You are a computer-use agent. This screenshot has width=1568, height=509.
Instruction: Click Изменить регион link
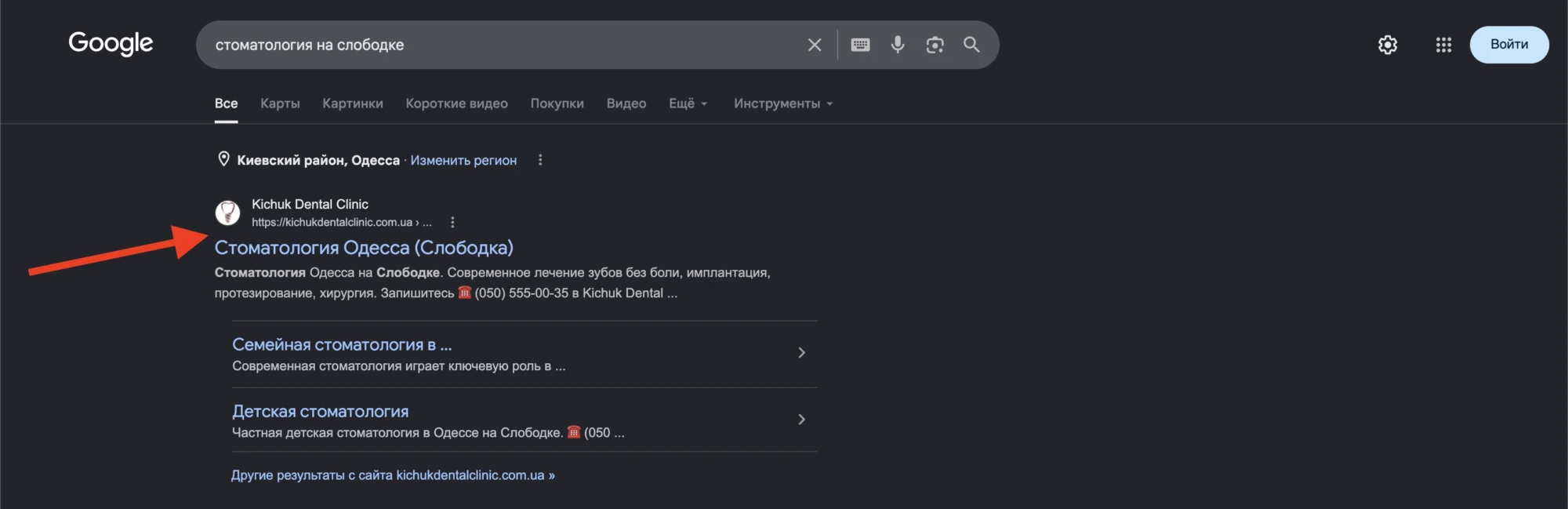463,160
